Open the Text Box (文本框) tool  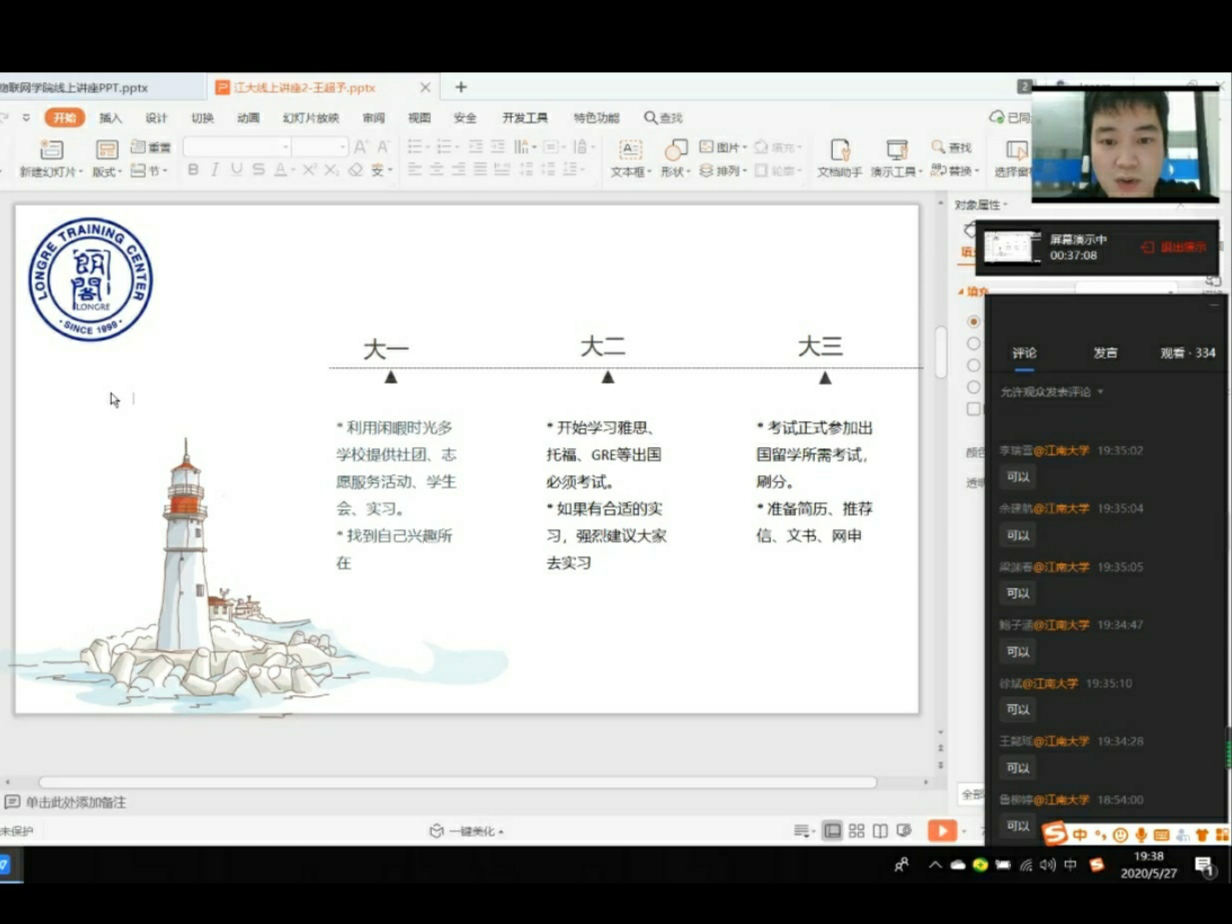[x=630, y=150]
